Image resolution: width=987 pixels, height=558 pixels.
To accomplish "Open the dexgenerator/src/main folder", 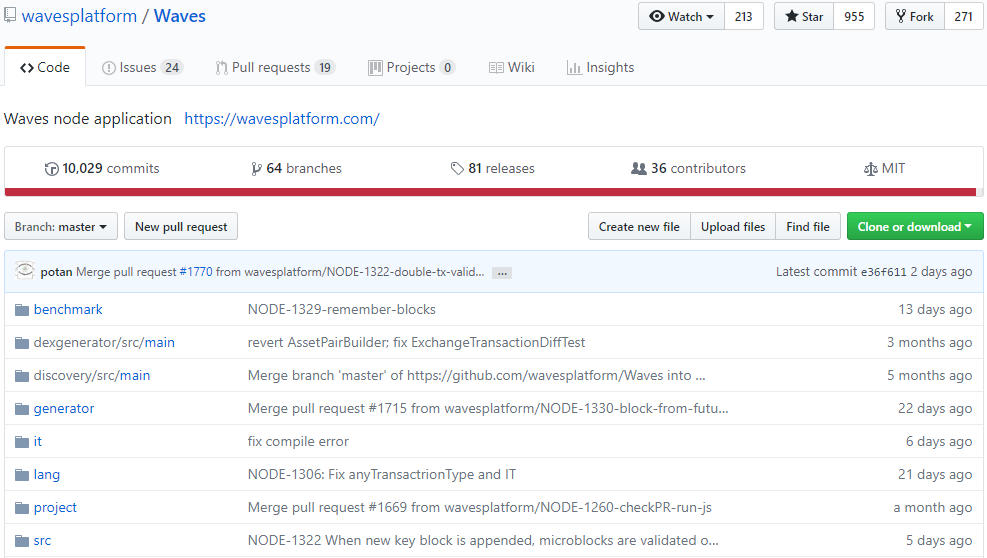I will point(104,343).
